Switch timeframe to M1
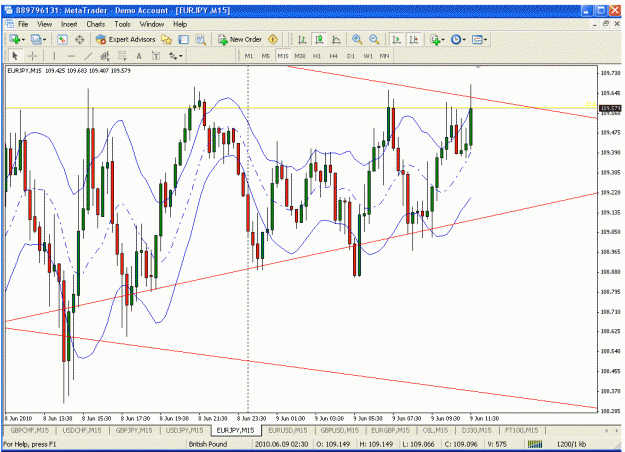The image size is (625, 452). (249, 56)
